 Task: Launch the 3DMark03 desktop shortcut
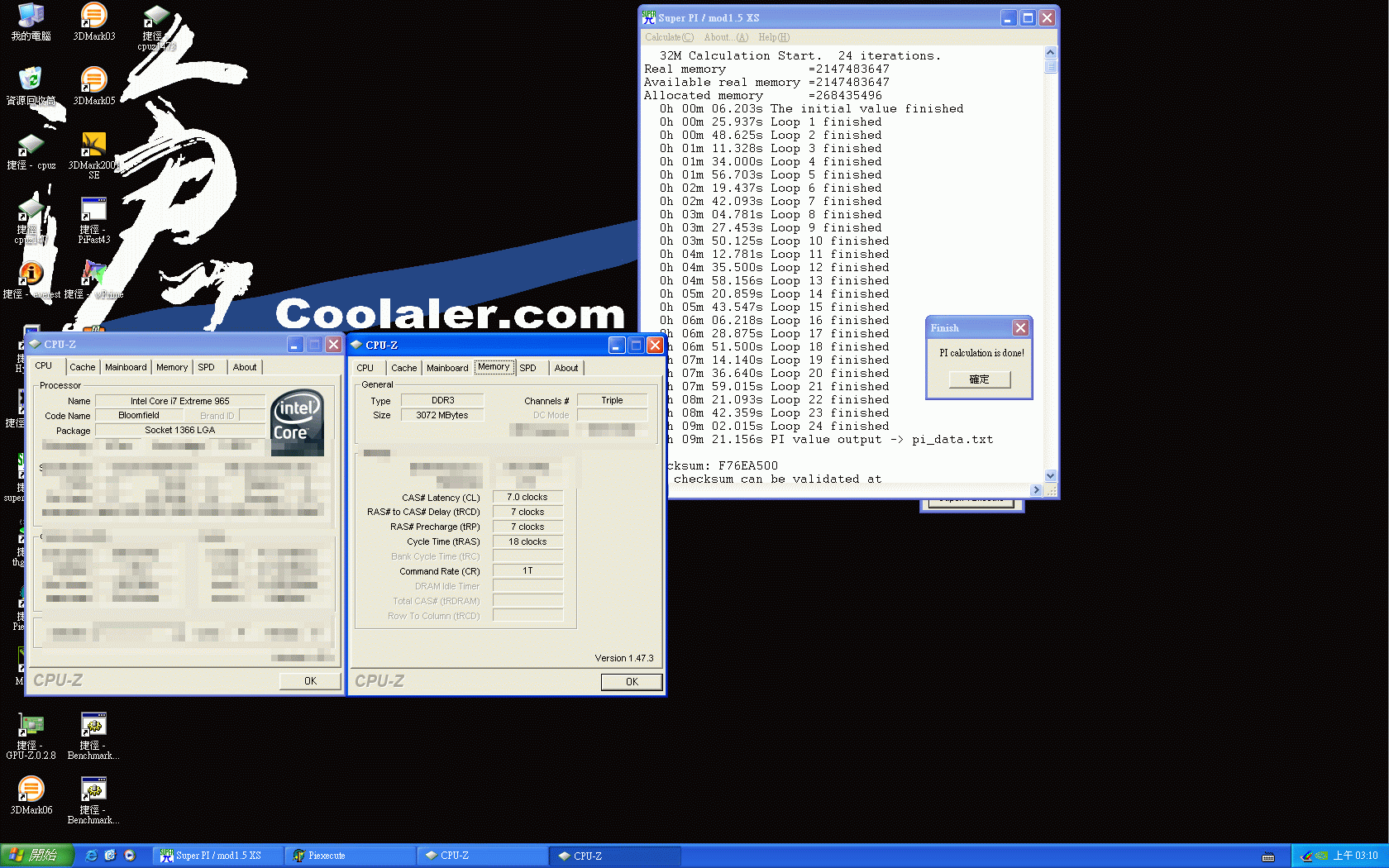click(x=94, y=21)
